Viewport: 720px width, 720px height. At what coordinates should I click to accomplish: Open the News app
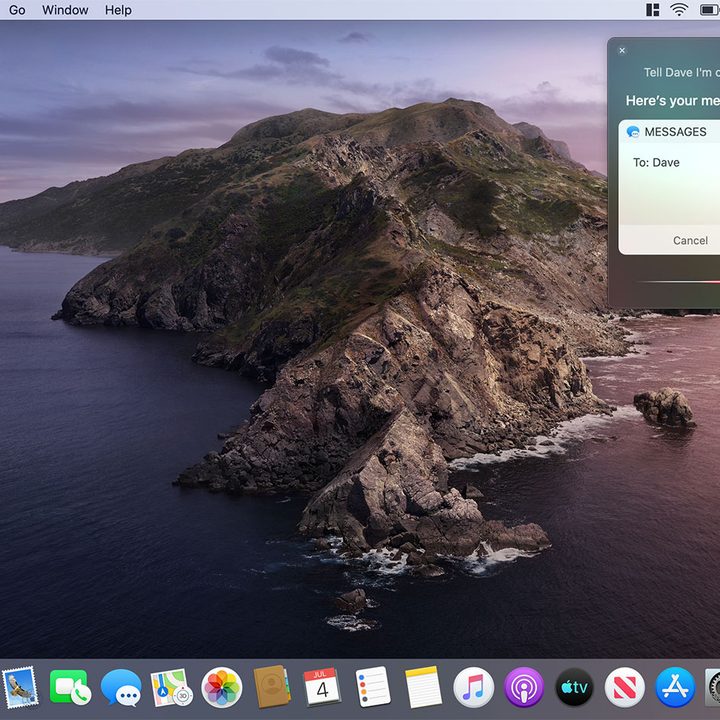point(624,687)
